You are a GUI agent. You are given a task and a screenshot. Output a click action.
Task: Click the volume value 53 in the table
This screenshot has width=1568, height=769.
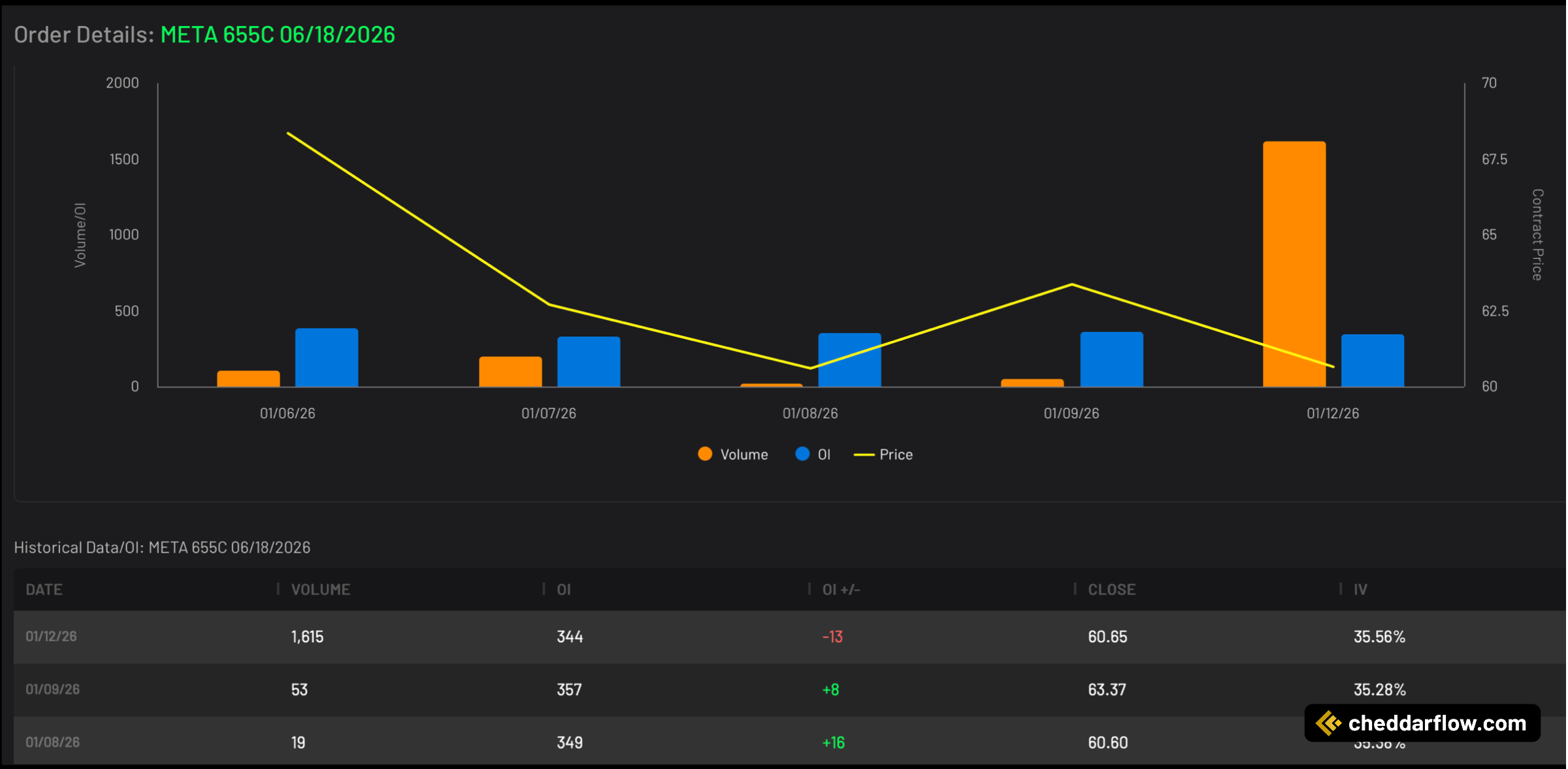(299, 689)
